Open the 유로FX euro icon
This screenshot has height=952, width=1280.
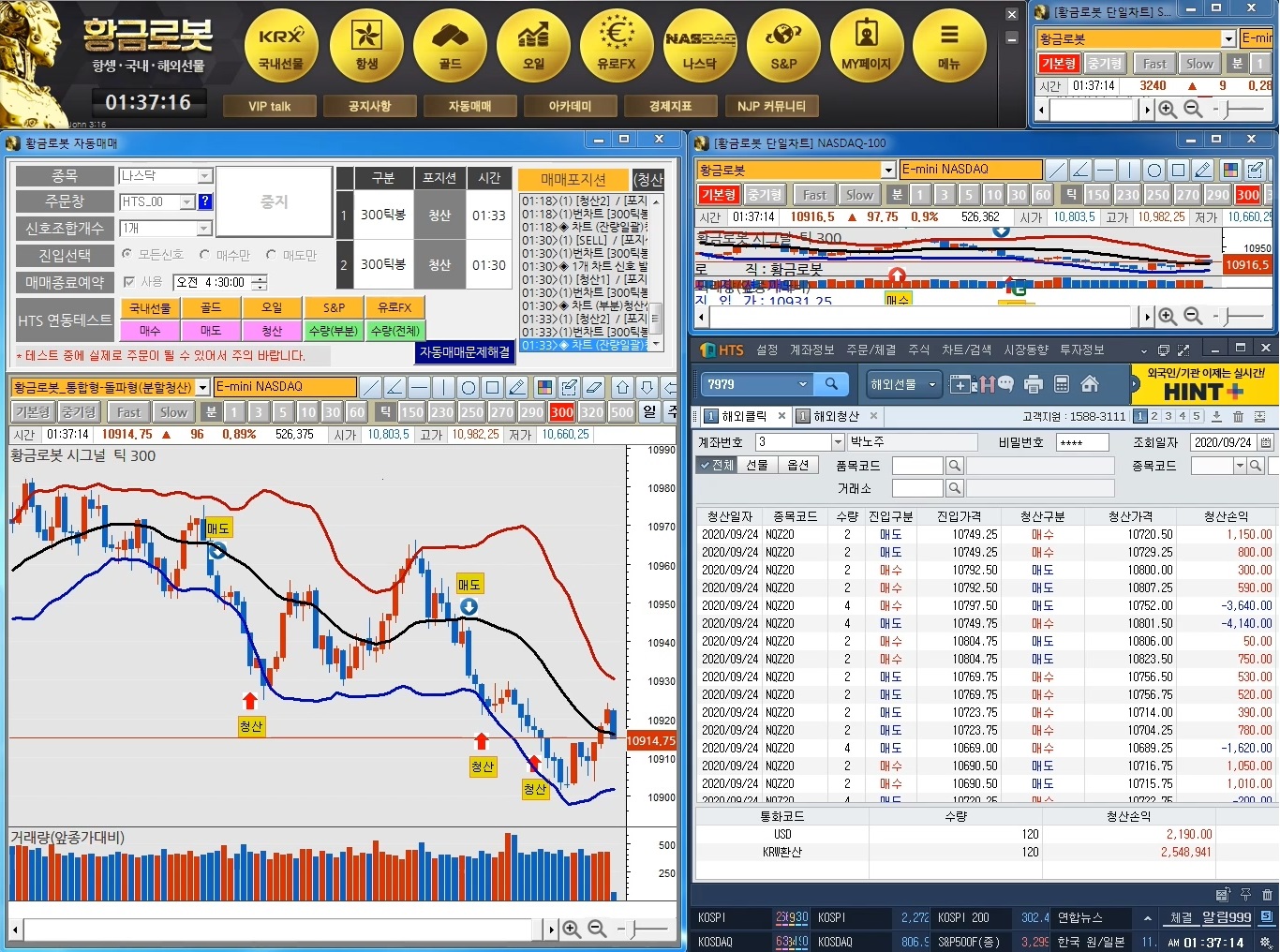[x=617, y=45]
